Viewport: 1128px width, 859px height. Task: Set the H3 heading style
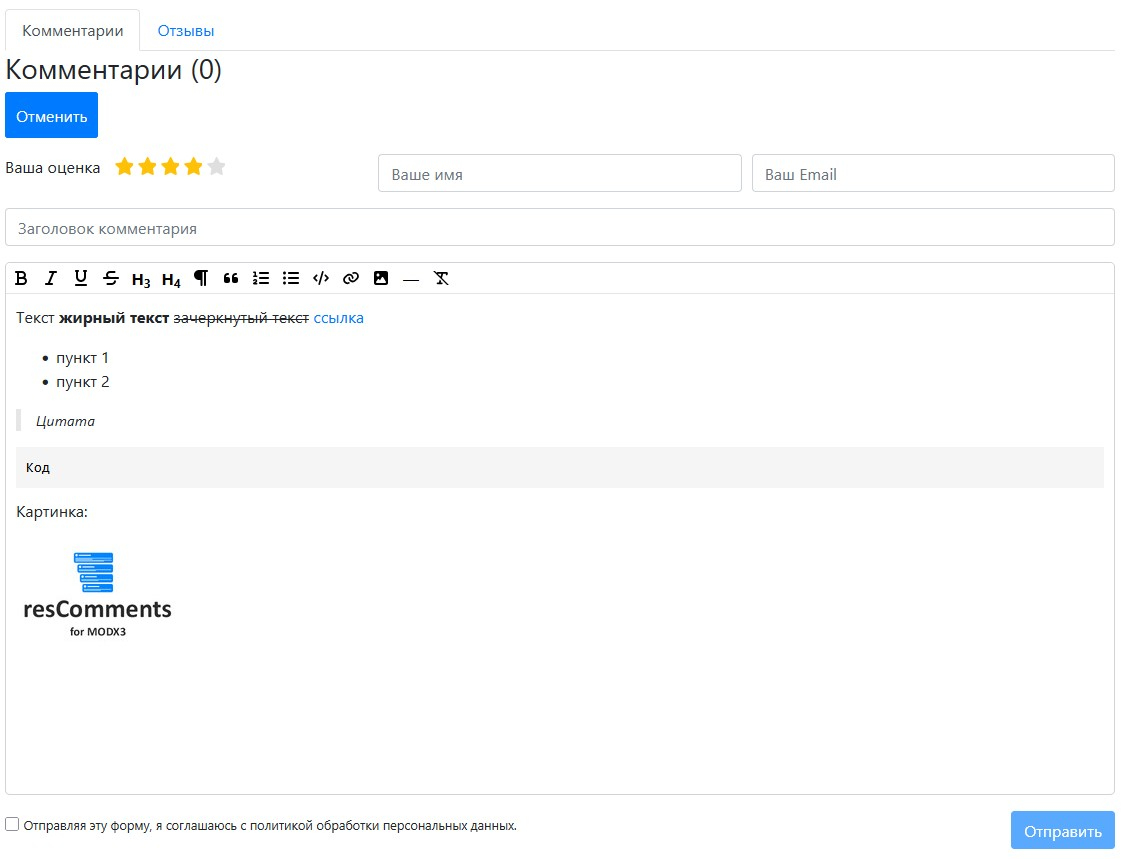tap(141, 279)
